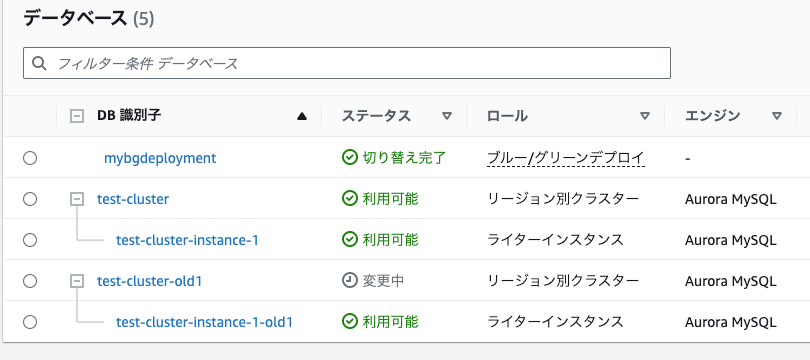
Task: Click the ブルー/グリーンデプロイ role text
Action: pos(566,158)
